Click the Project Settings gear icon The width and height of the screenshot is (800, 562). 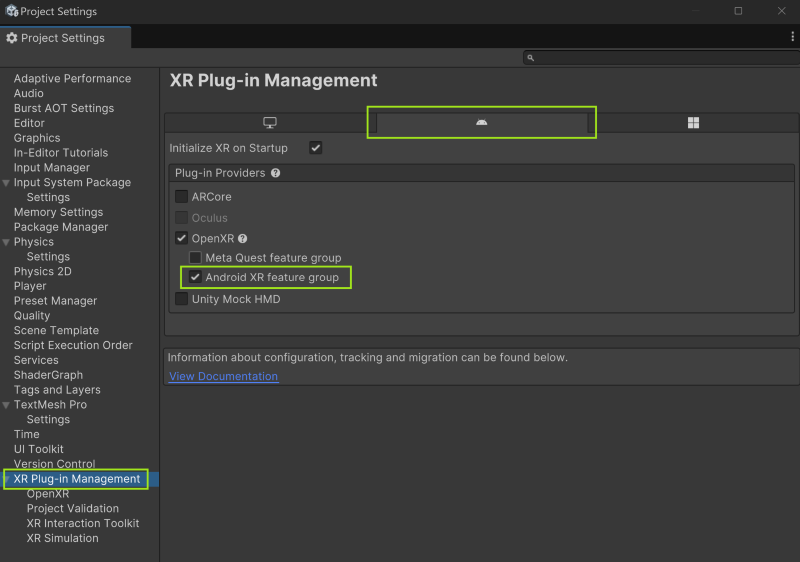pyautogui.click(x=12, y=38)
